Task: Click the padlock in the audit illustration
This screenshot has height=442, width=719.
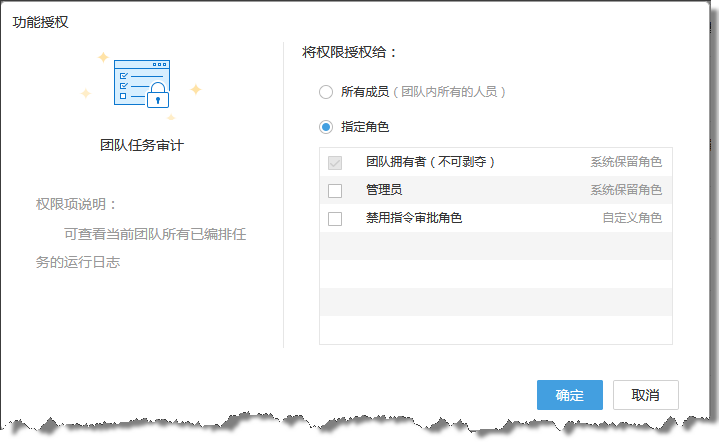Action: 157,96
